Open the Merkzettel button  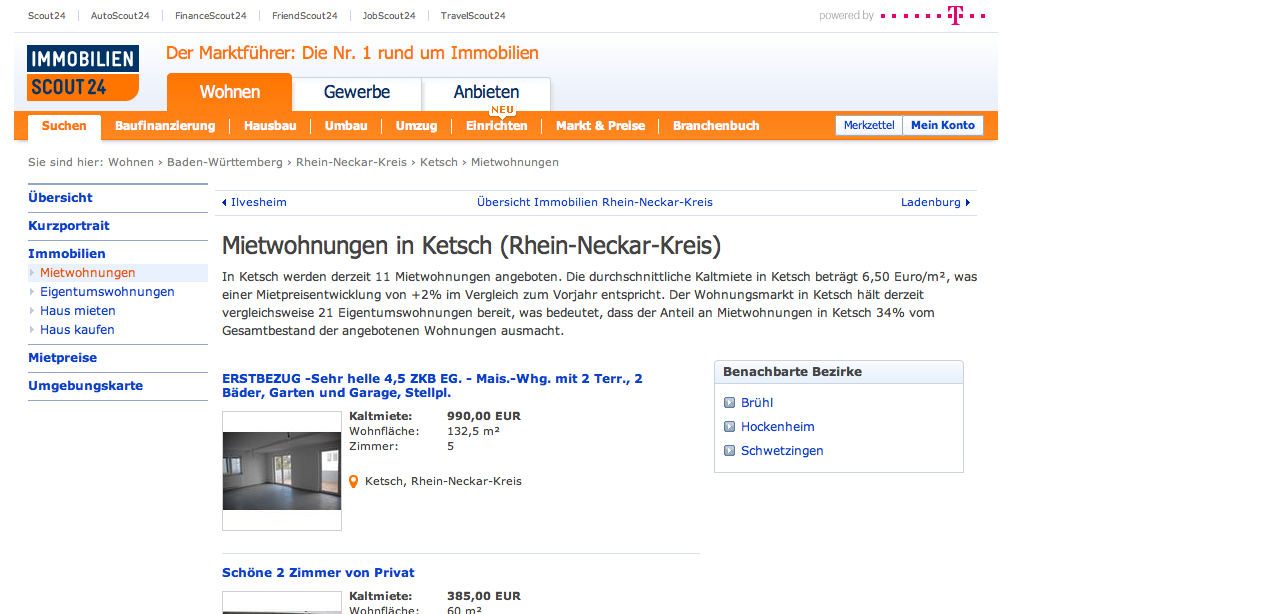coord(869,126)
